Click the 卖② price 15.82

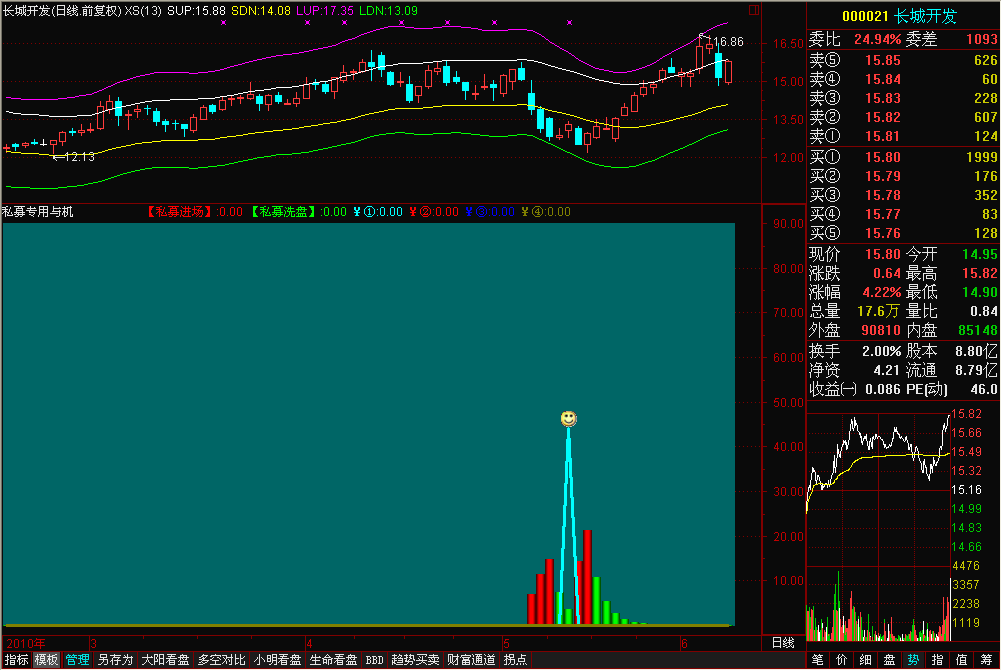[883, 118]
